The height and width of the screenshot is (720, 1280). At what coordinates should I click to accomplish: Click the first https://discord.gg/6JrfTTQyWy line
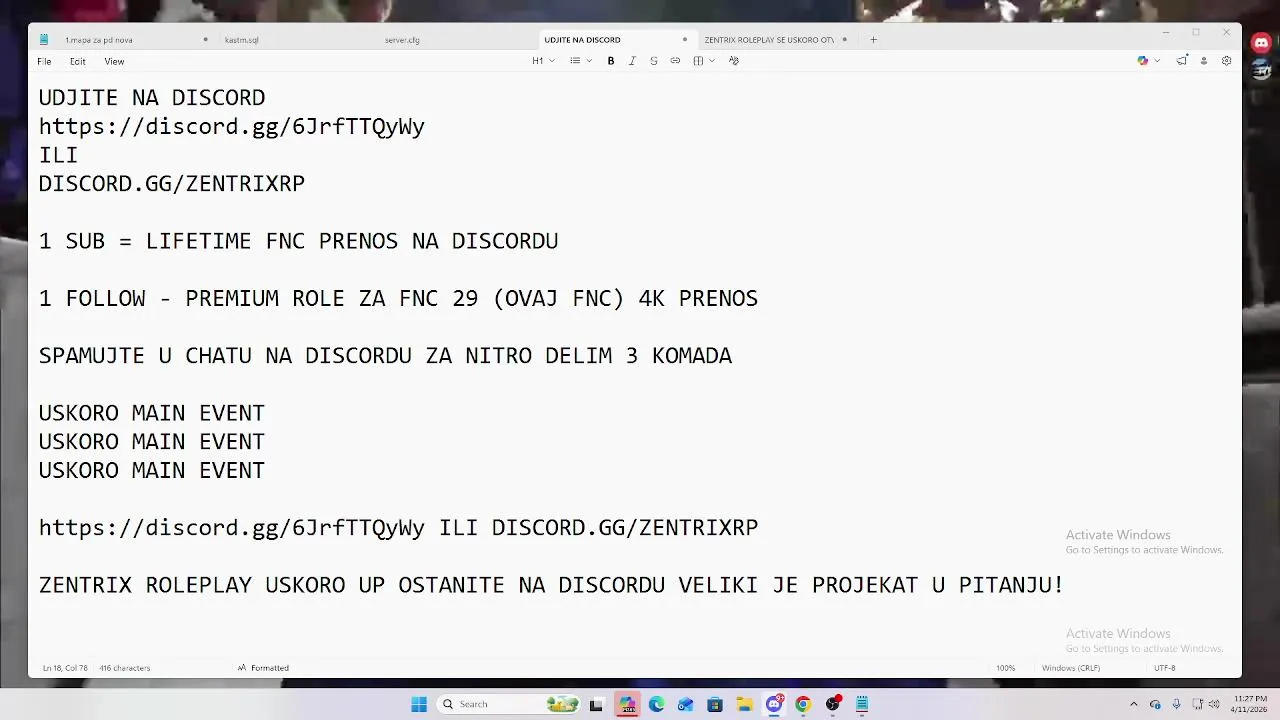(232, 127)
